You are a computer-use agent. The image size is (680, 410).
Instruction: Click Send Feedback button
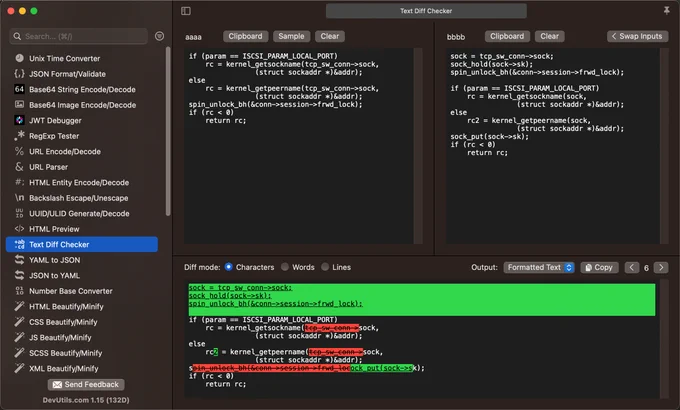tap(86, 384)
